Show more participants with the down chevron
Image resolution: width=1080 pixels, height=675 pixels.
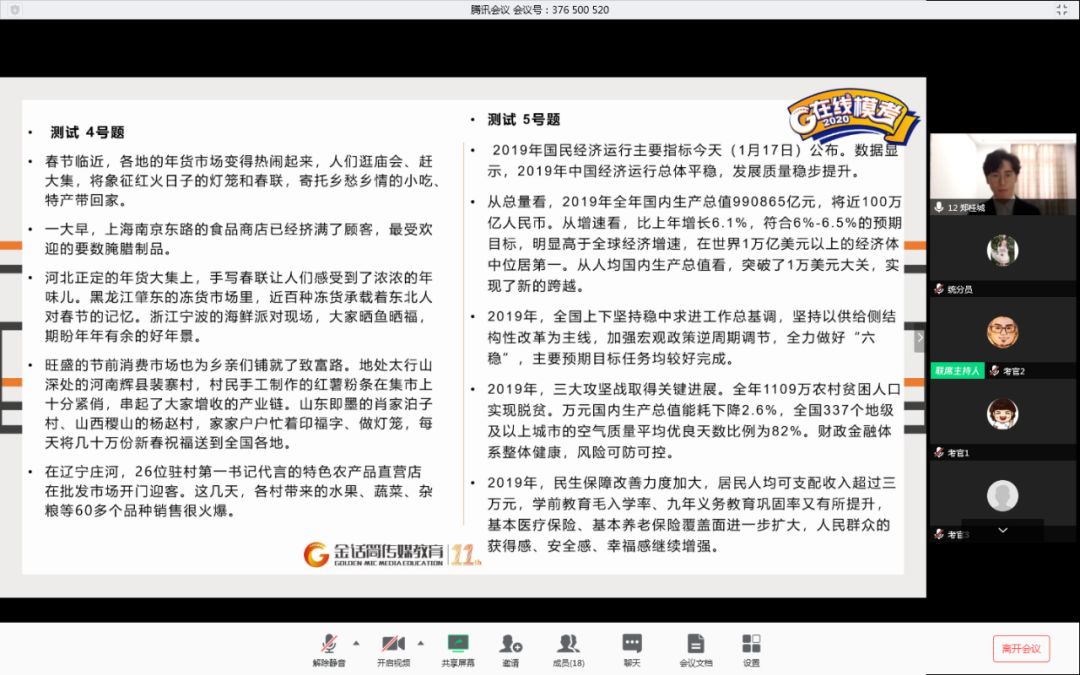point(1003,530)
